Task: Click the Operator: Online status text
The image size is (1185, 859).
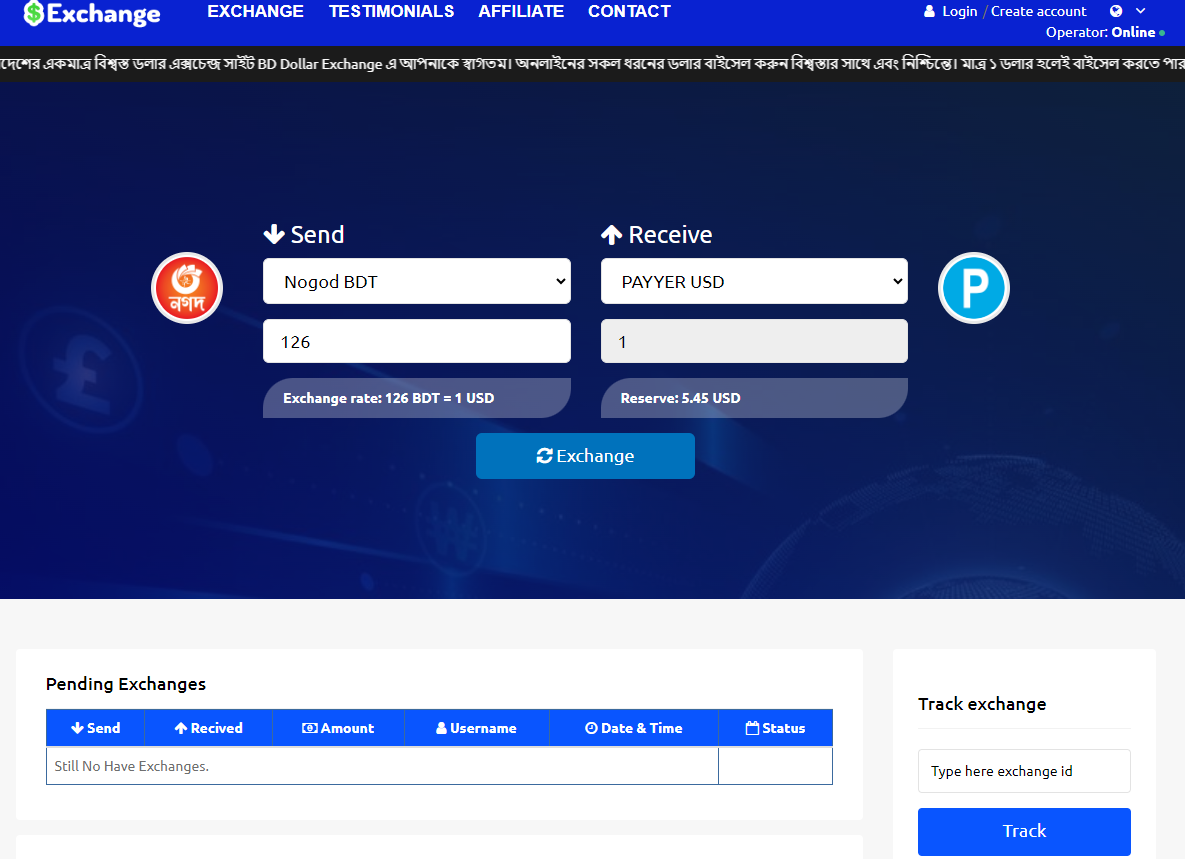Action: [x=1105, y=32]
